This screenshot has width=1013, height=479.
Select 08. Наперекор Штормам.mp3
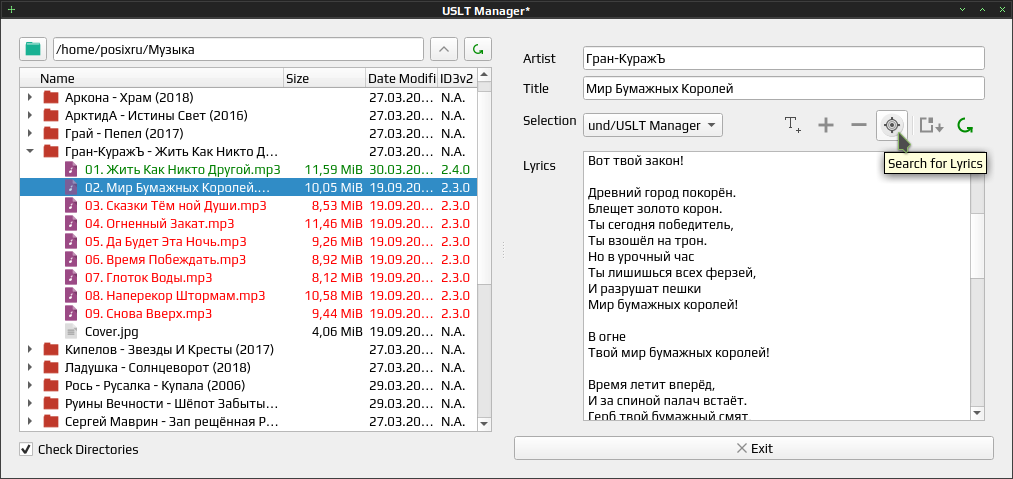tap(175, 296)
